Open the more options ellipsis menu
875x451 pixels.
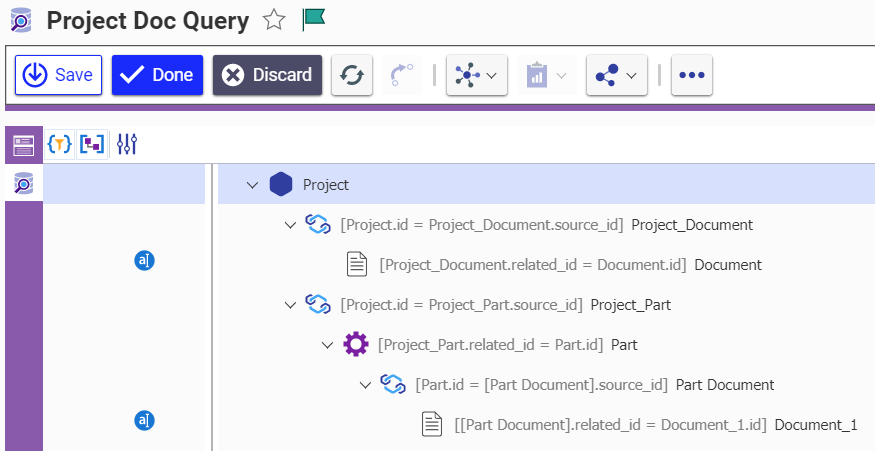coord(692,75)
